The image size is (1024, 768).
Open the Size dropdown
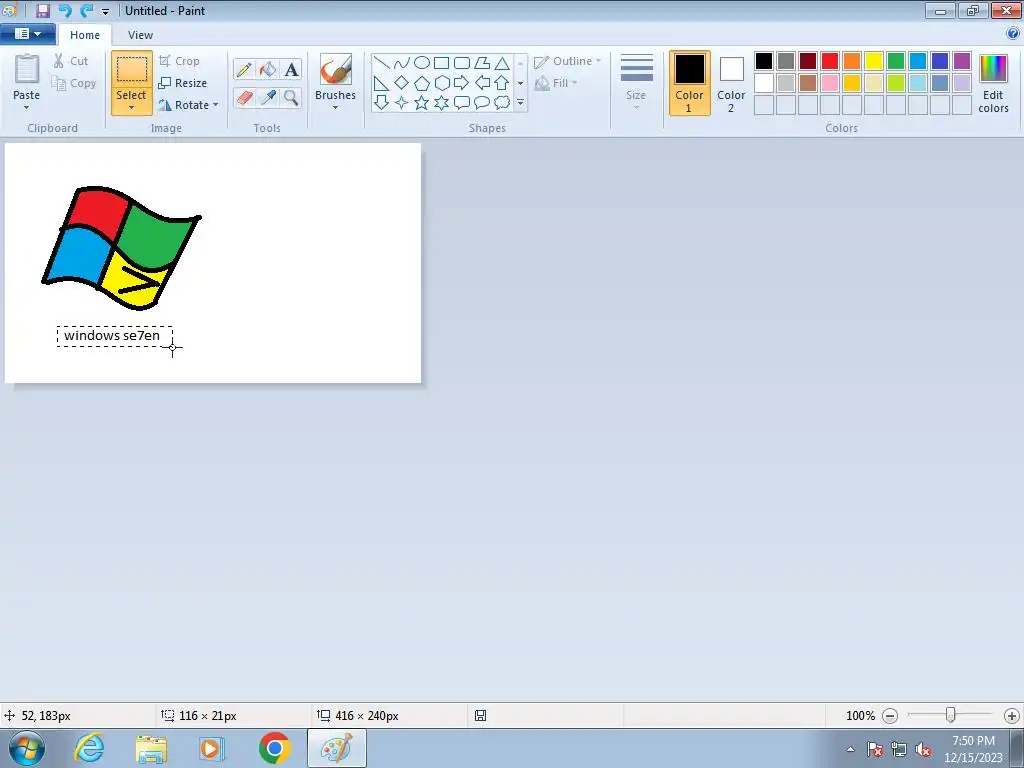tap(636, 83)
